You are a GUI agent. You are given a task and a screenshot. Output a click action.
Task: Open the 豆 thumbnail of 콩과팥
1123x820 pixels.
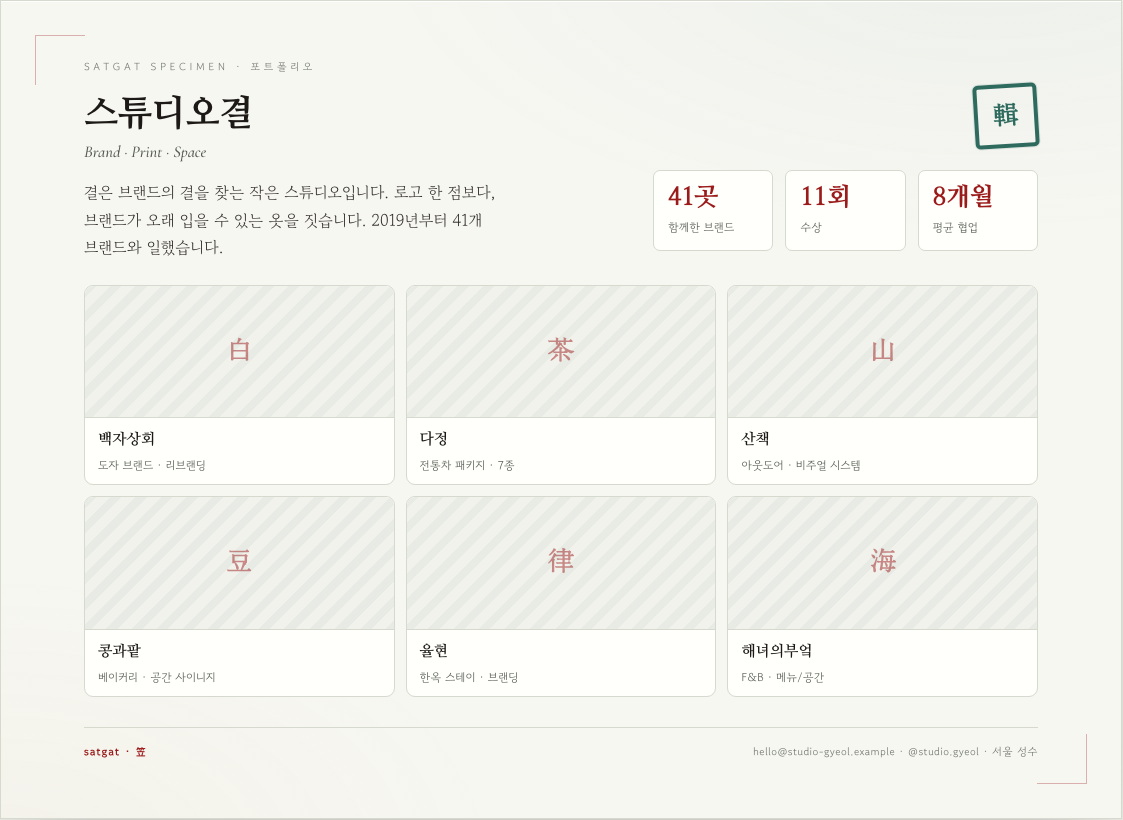click(x=239, y=563)
